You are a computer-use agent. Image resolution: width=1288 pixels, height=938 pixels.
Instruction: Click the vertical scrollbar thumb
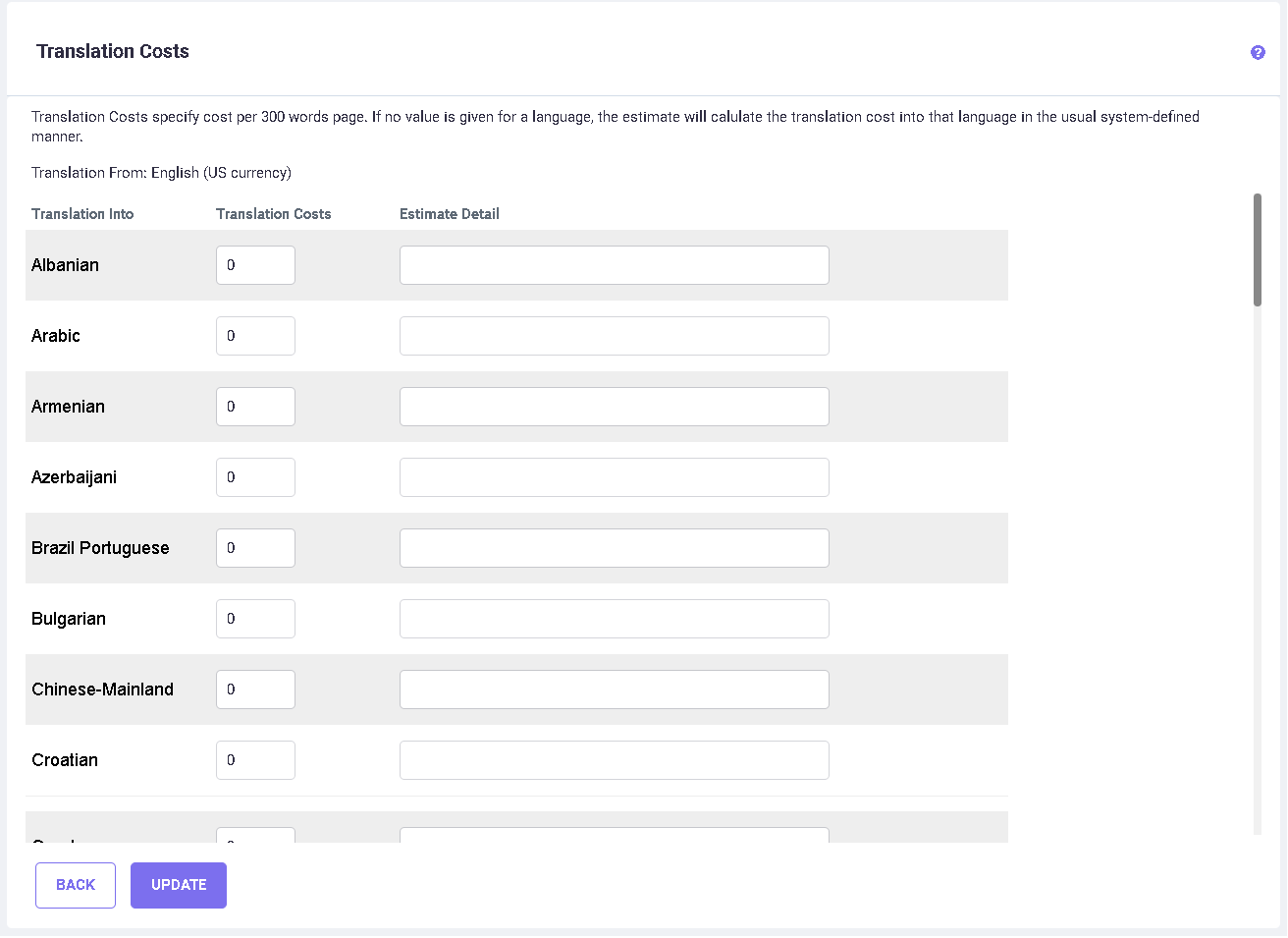pyautogui.click(x=1258, y=250)
